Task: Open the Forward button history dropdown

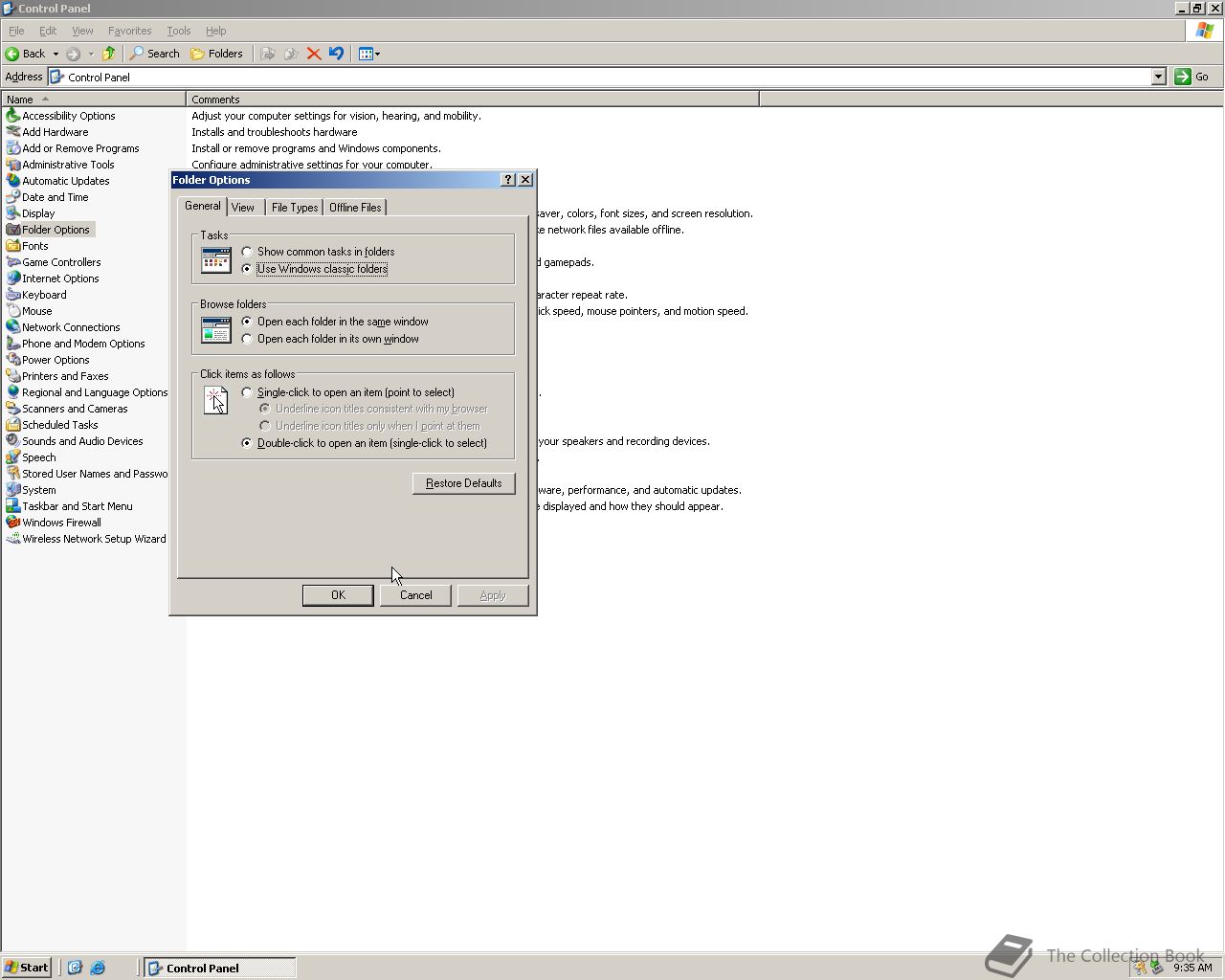Action: click(x=91, y=54)
